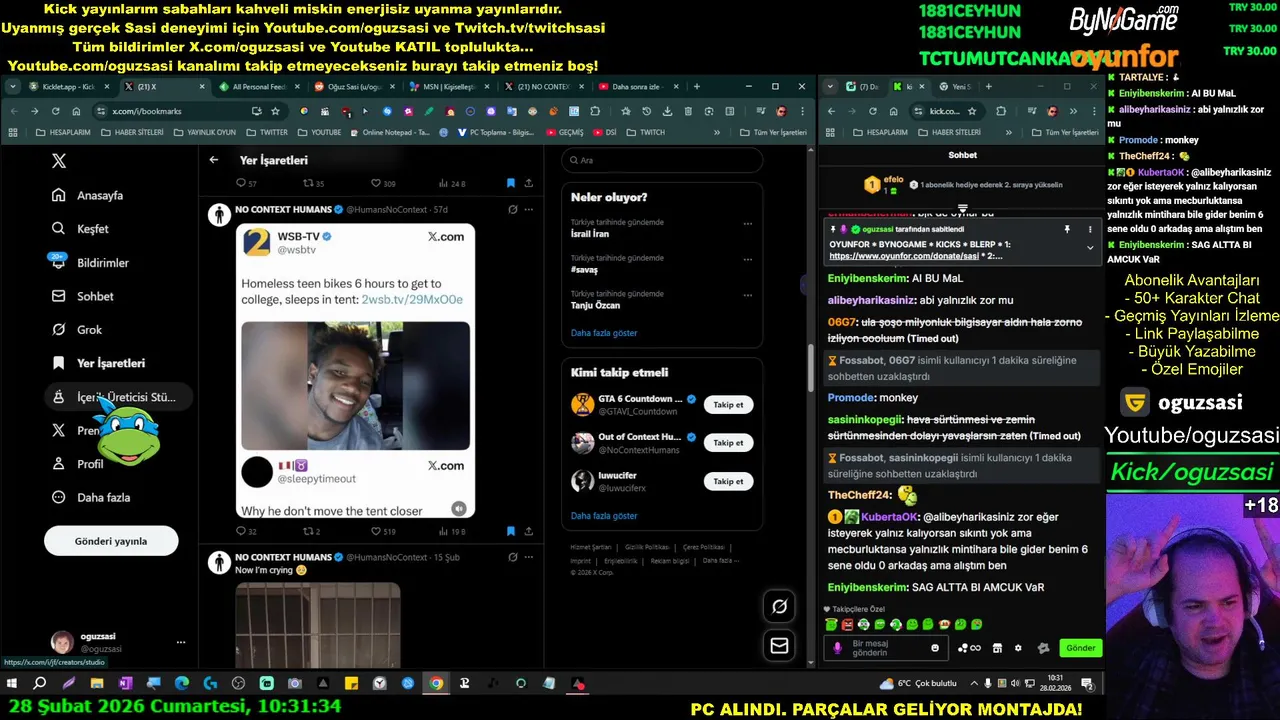
Task: Bookmark kick.com page with star icon
Action: [x=972, y=111]
